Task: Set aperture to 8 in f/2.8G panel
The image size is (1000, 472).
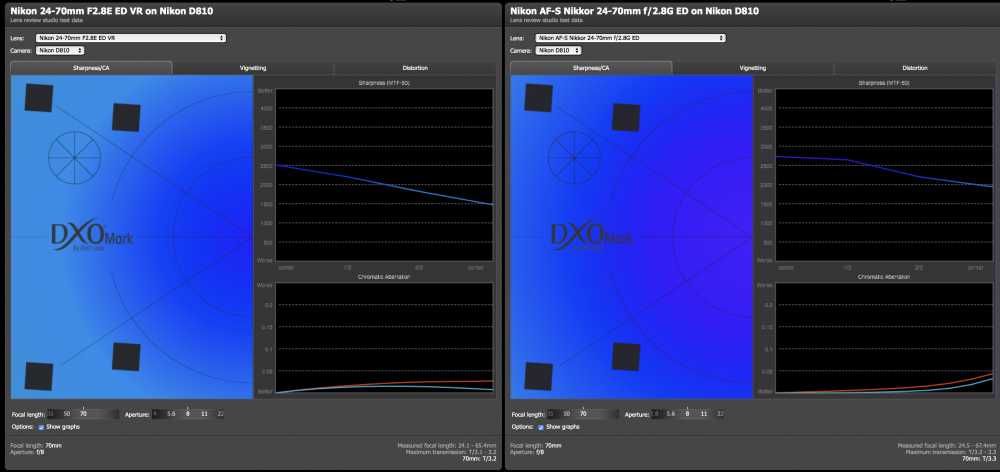Action: pos(688,414)
